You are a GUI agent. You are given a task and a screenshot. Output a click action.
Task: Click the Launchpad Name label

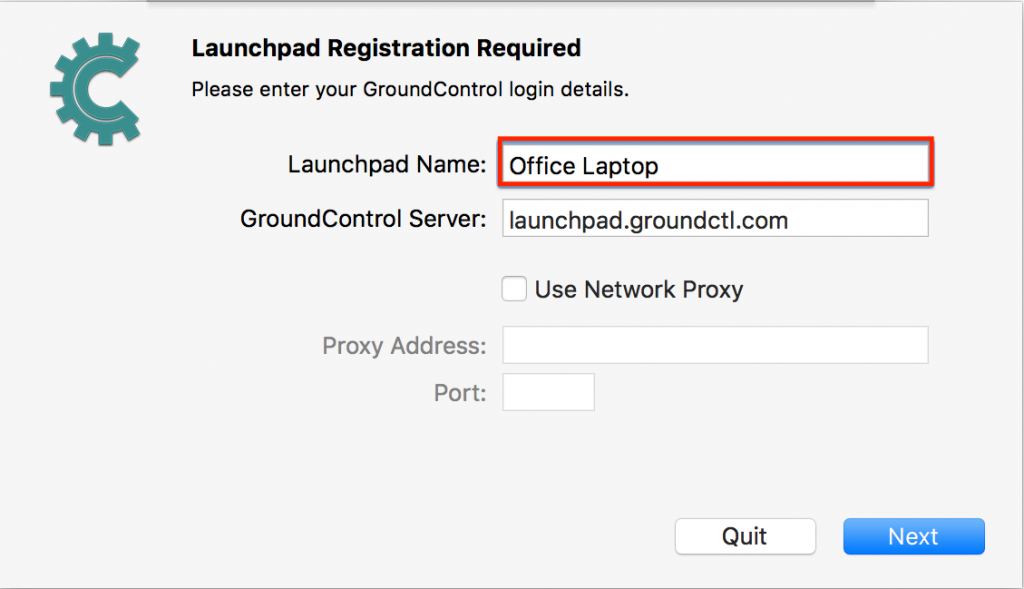point(387,164)
